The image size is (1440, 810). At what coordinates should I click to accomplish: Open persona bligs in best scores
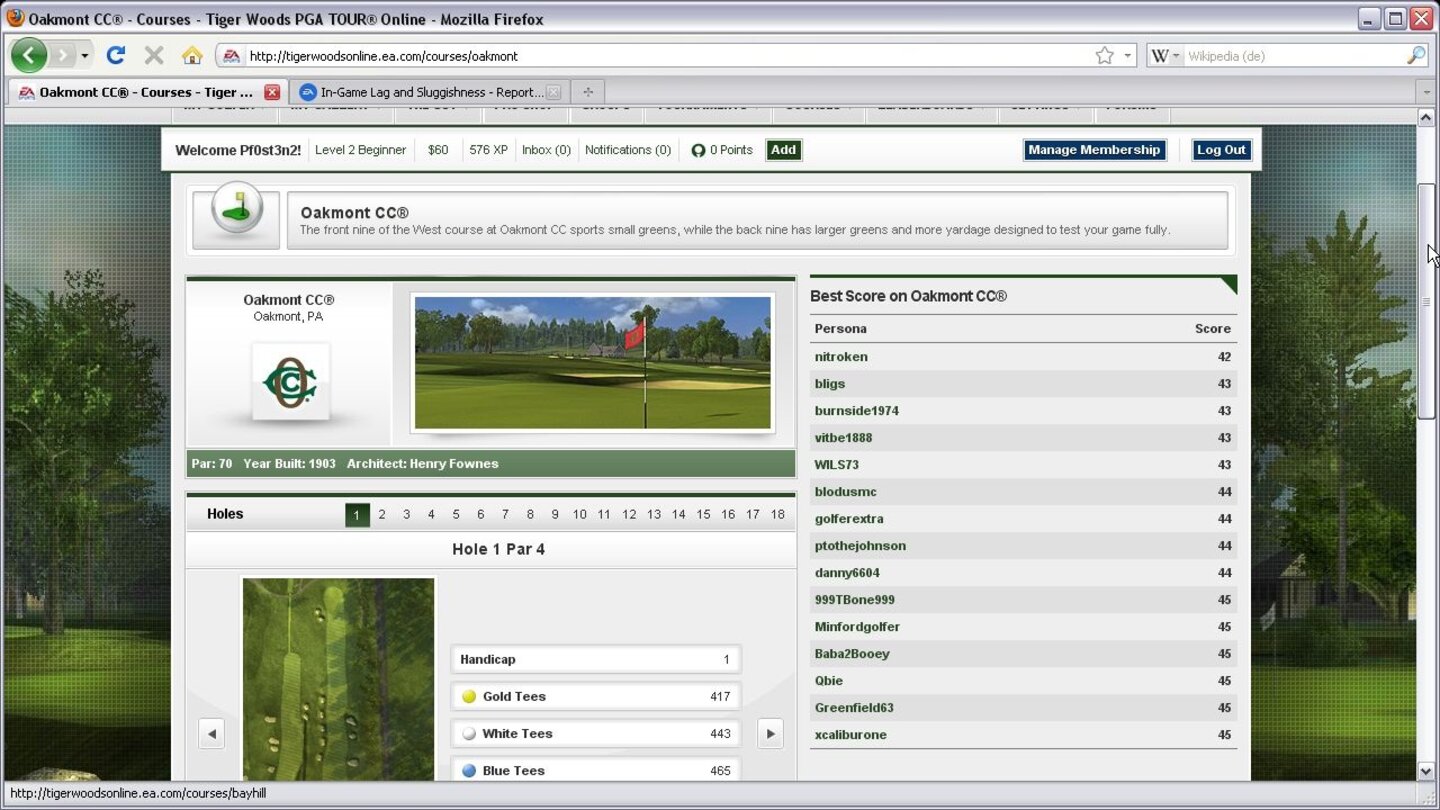coord(830,384)
